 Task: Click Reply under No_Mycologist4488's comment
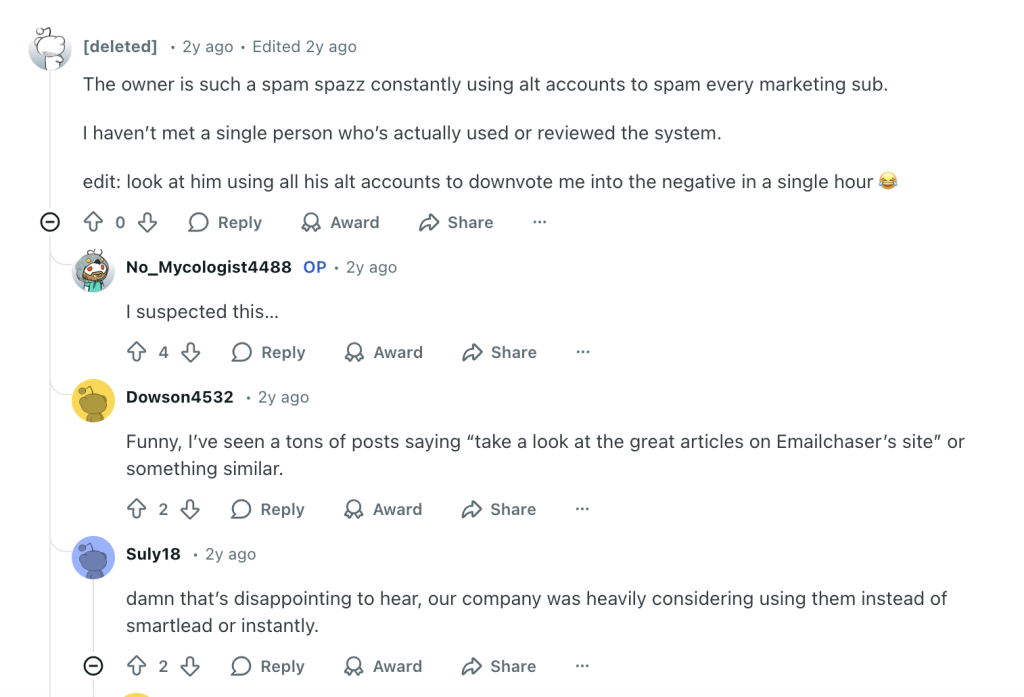(268, 352)
